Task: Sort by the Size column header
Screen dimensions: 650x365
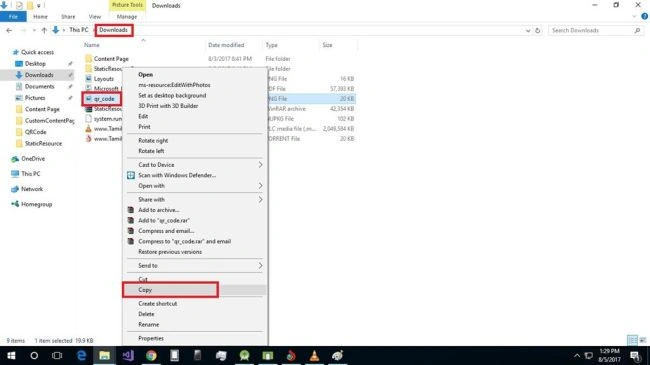Action: 327,45
